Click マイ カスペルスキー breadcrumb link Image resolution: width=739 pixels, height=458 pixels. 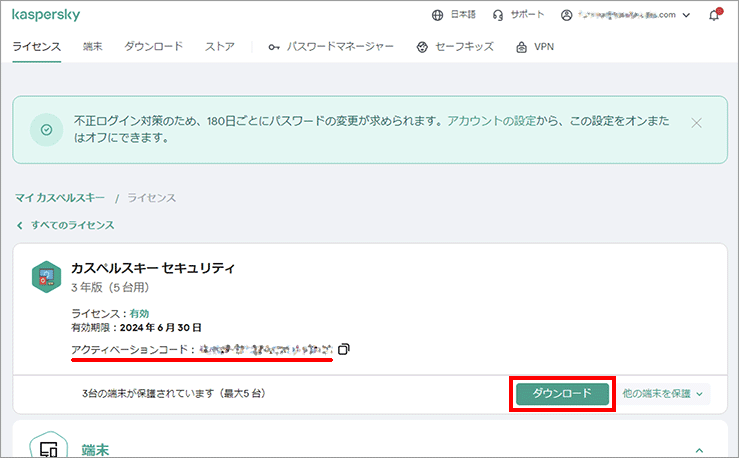tap(60, 198)
